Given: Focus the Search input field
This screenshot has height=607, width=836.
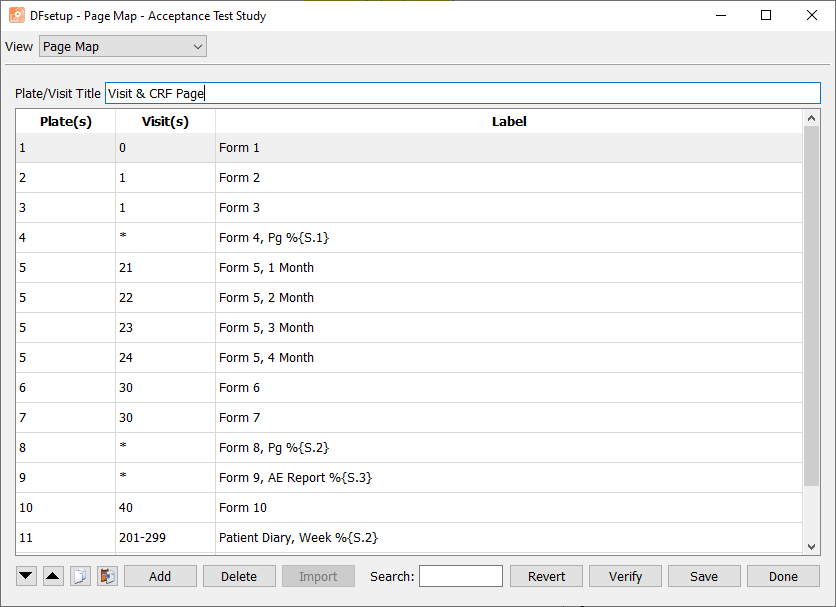Looking at the screenshot, I should click(x=461, y=576).
